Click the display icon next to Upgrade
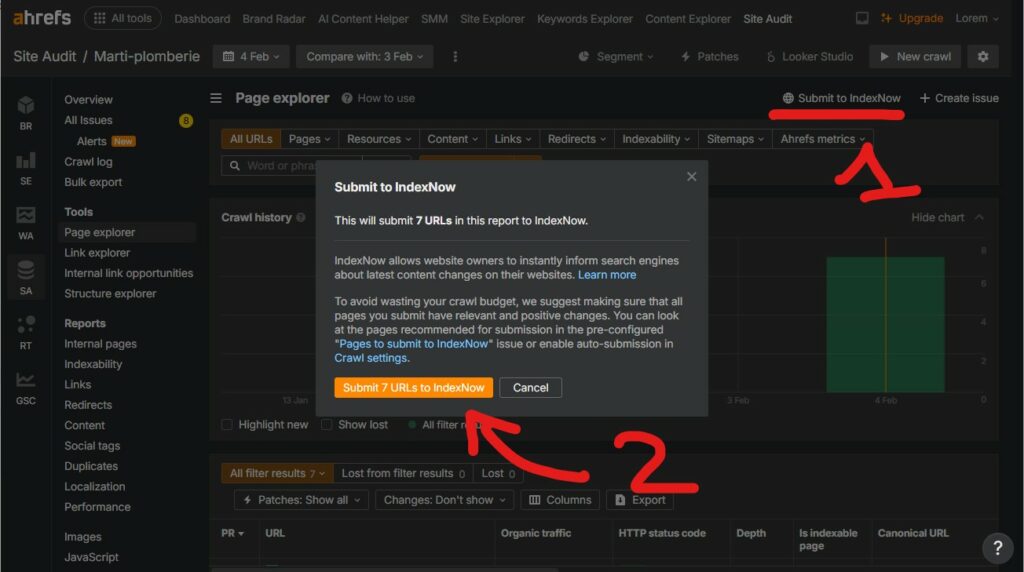 click(x=862, y=18)
